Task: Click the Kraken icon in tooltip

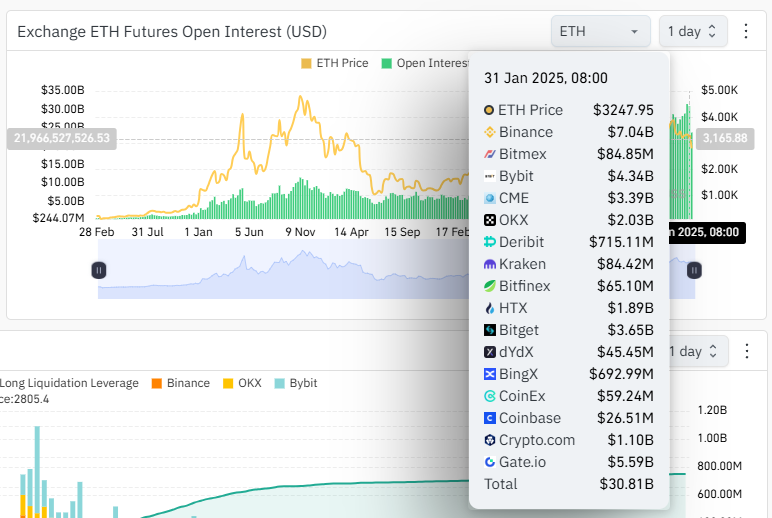Action: pos(490,264)
